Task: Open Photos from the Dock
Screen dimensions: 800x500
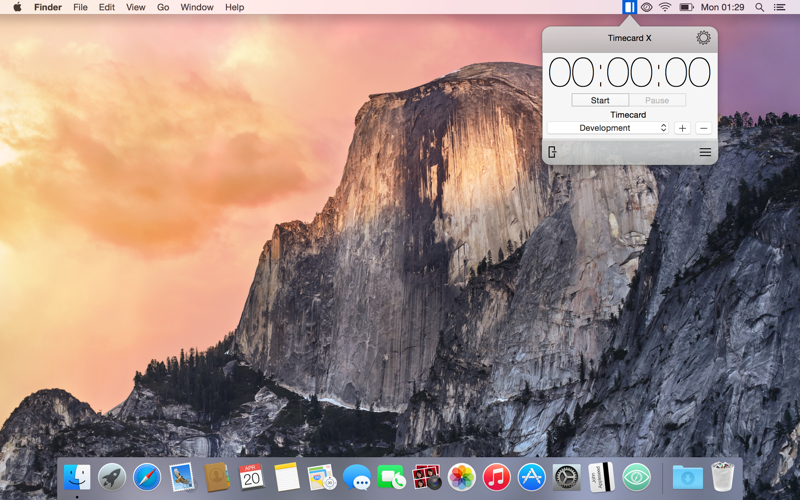Action: [x=461, y=478]
